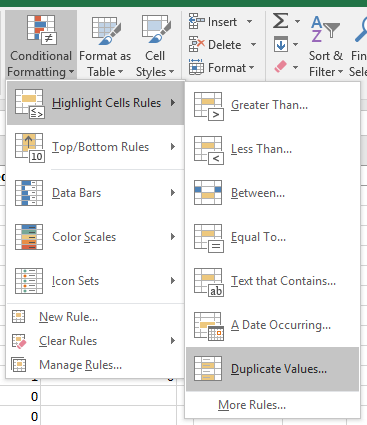Choose Manage Rules... from the menu
This screenshot has height=425, width=367.
pyautogui.click(x=95, y=365)
